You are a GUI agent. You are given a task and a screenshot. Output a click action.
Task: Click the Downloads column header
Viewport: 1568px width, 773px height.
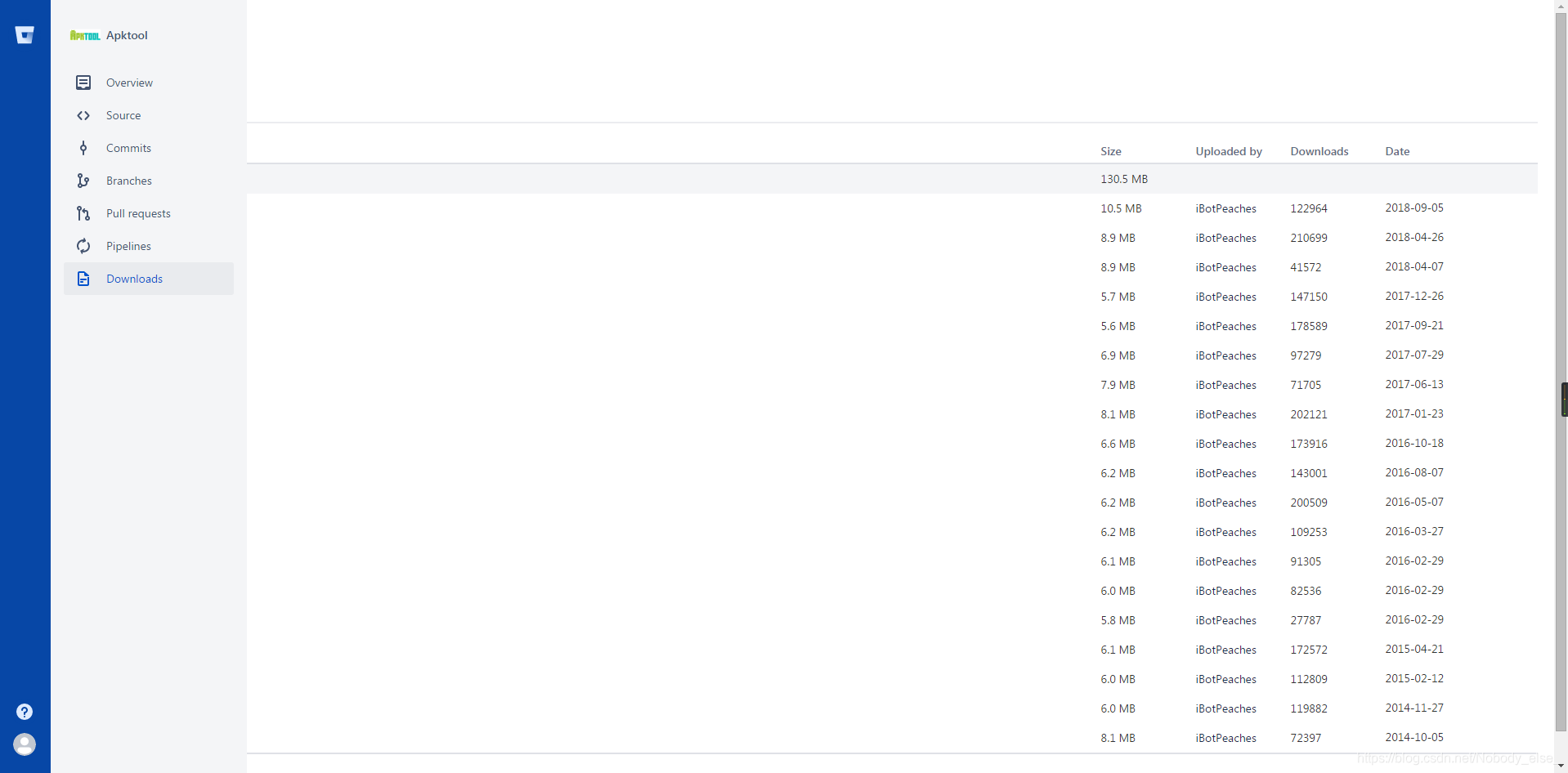[1319, 151]
